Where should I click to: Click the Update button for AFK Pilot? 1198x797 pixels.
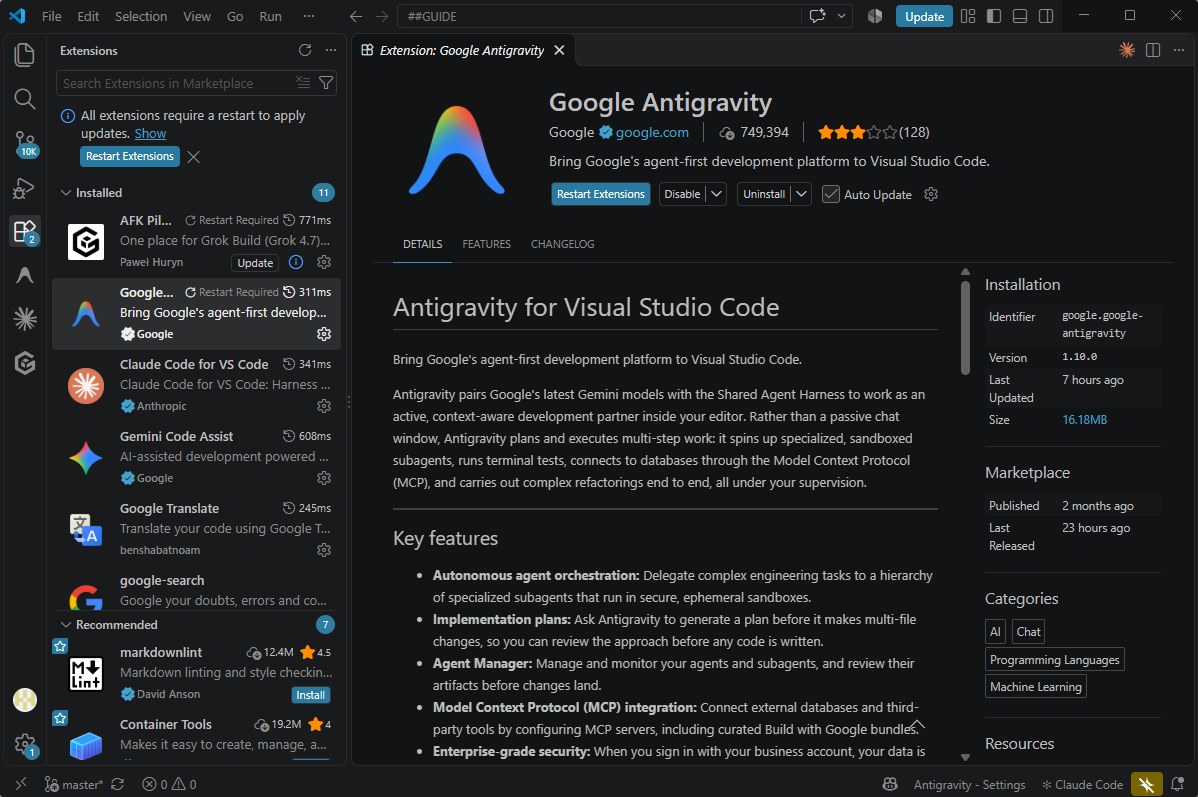pos(255,262)
